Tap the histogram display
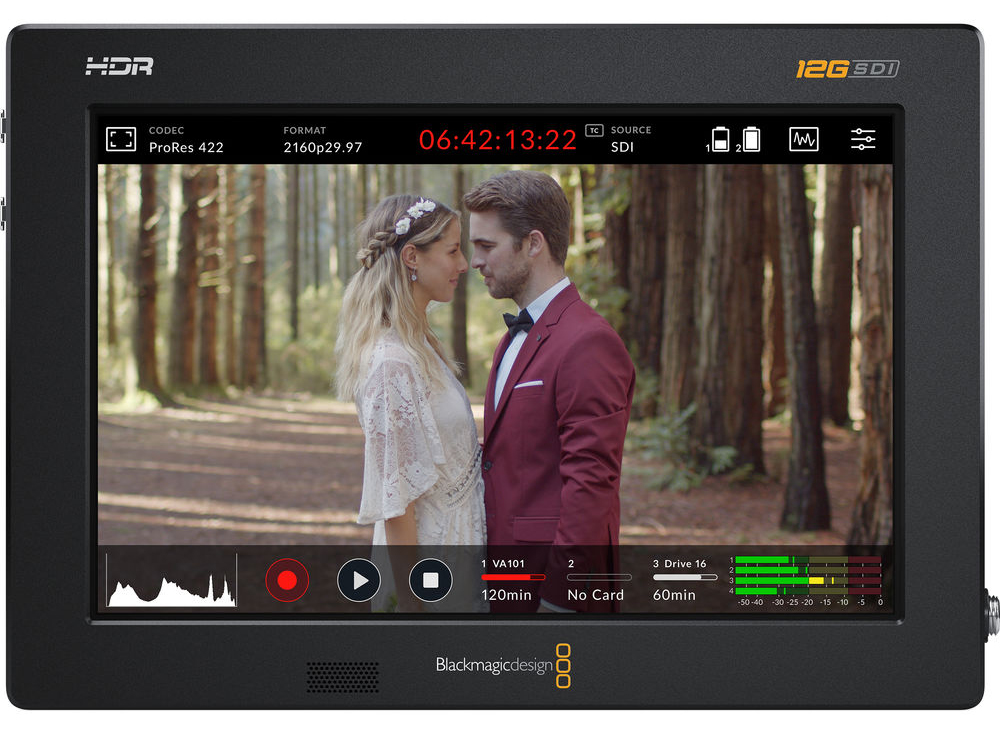The height and width of the screenshot is (734, 1000). (x=171, y=580)
